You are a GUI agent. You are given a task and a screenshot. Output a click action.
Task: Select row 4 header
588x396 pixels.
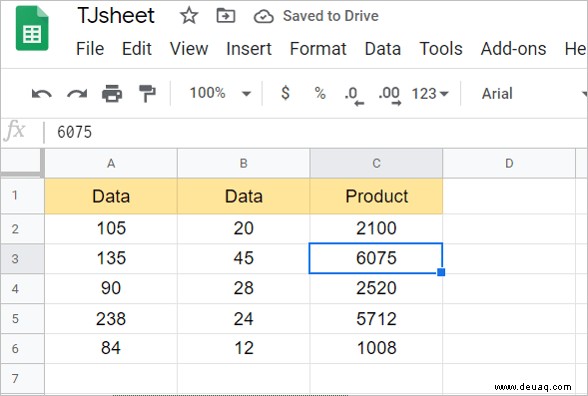pyautogui.click(x=22, y=289)
